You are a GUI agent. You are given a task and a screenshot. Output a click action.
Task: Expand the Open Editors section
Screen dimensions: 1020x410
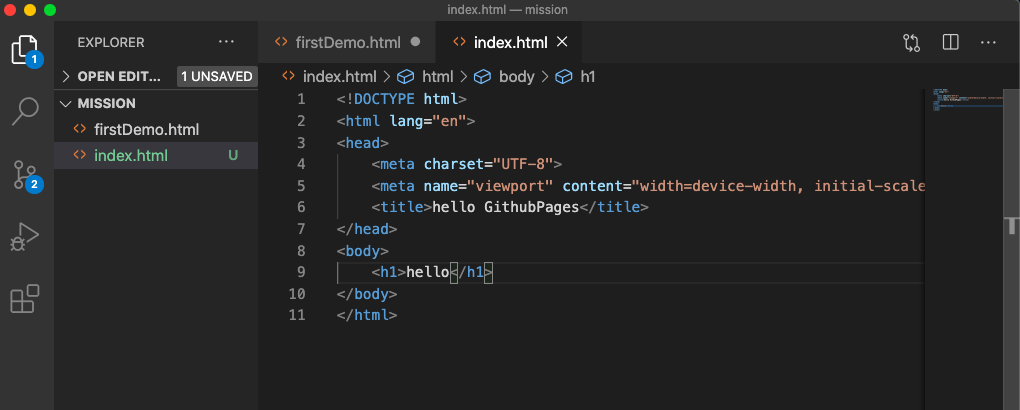pyautogui.click(x=65, y=76)
